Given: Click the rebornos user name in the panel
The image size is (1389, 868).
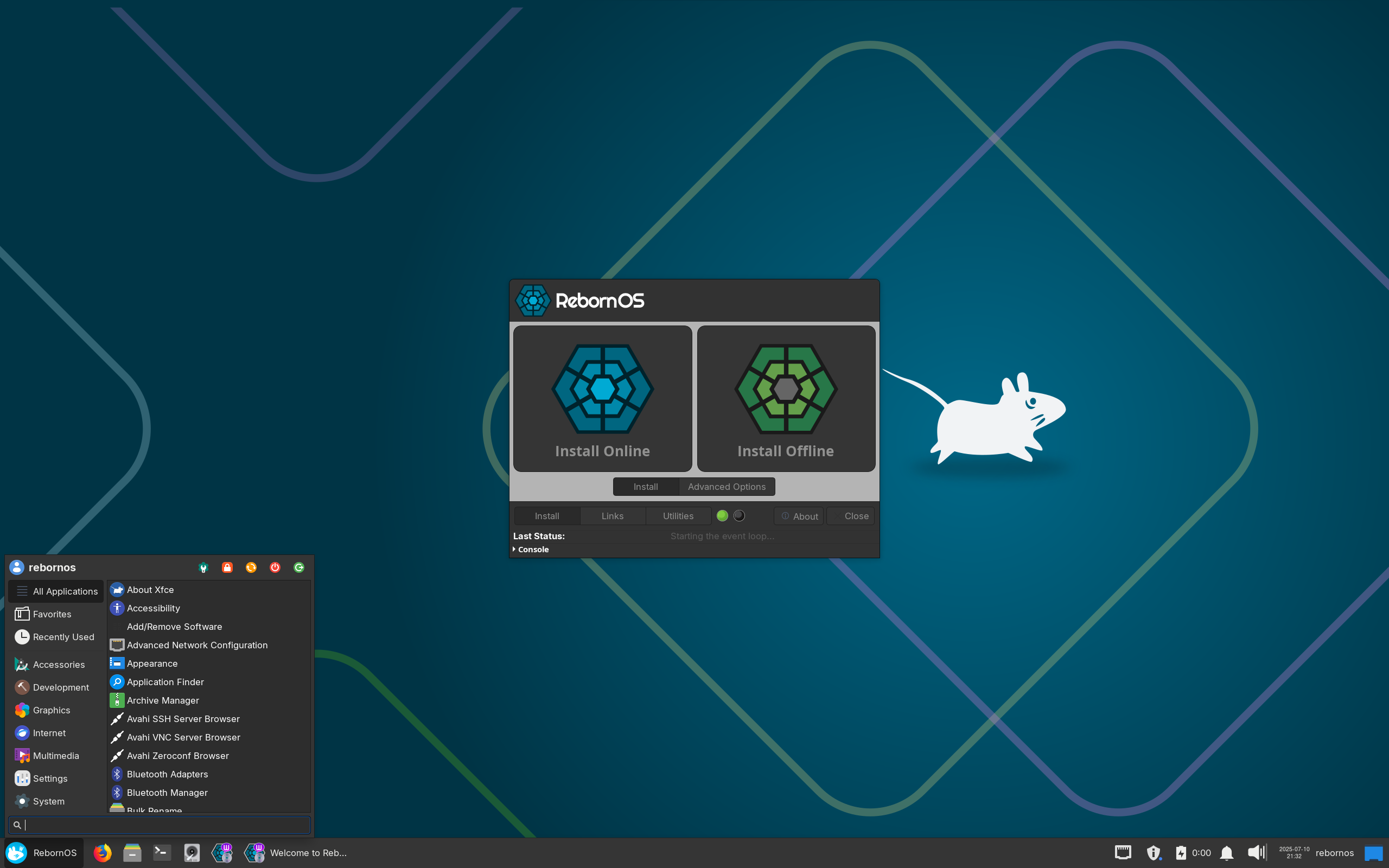Looking at the screenshot, I should point(1334,852).
